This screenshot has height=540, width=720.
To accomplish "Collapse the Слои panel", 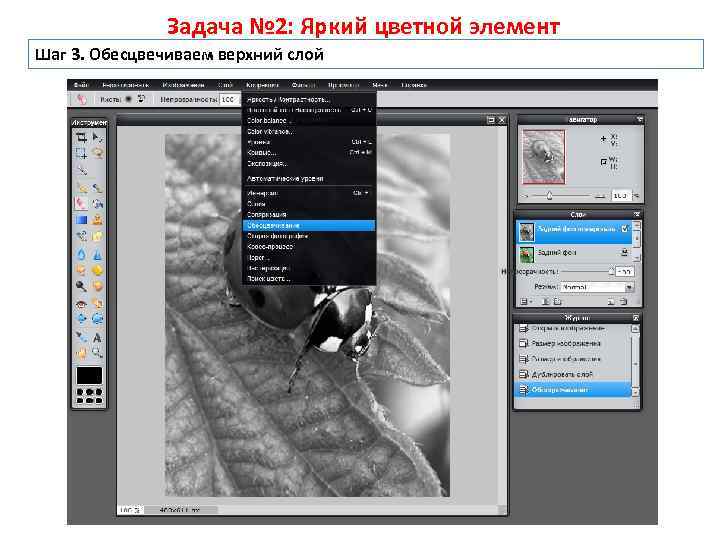I will [637, 214].
